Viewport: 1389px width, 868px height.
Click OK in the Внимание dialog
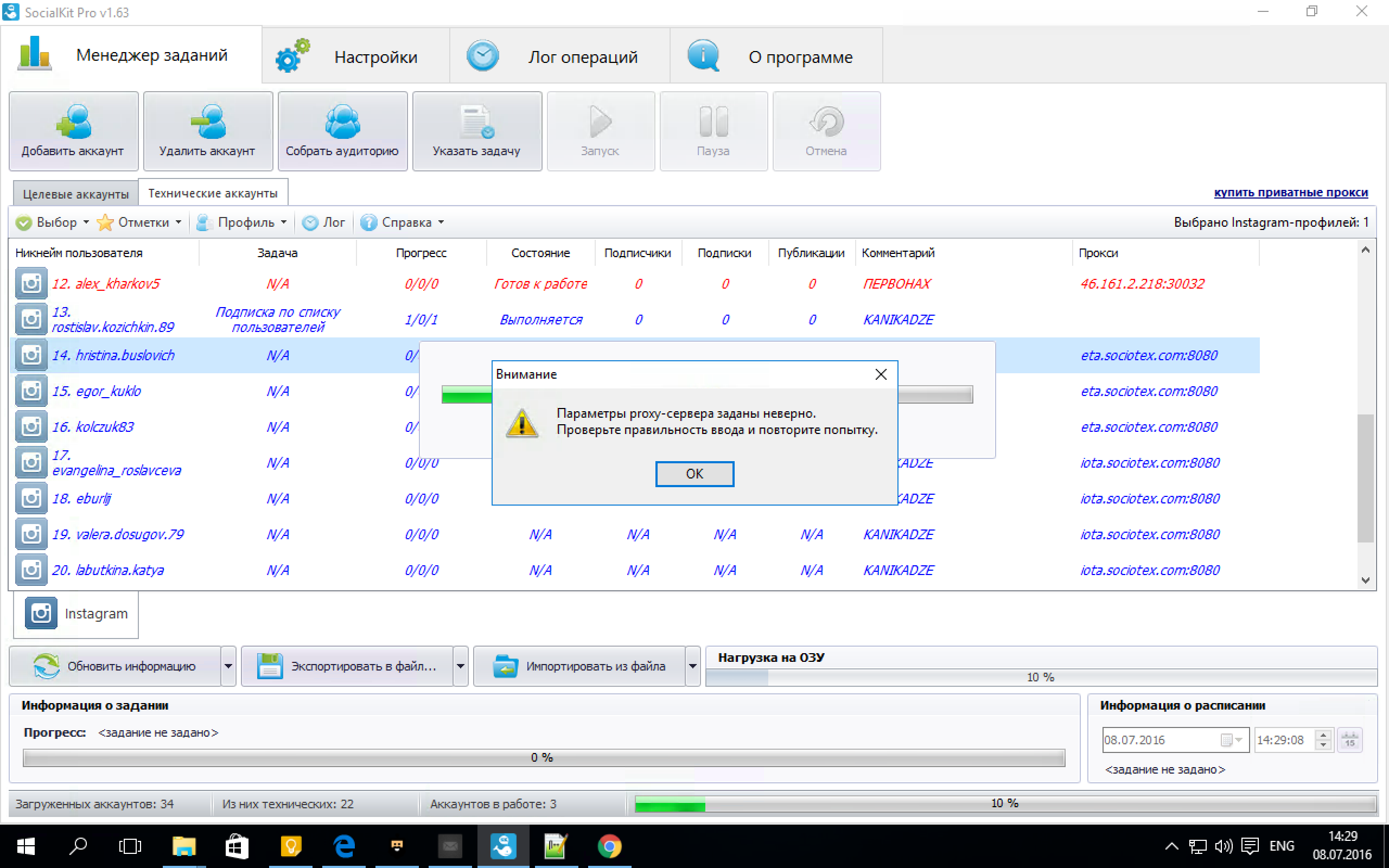point(694,474)
